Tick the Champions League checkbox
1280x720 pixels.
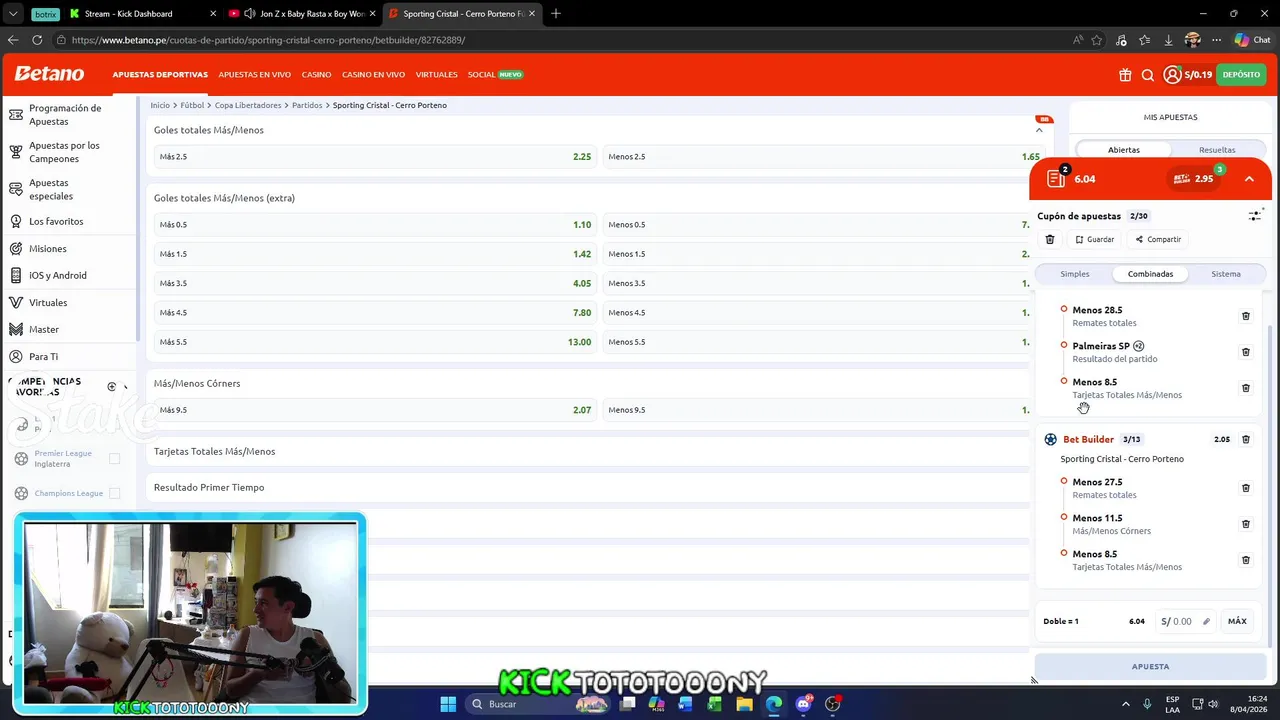pyautogui.click(x=114, y=493)
